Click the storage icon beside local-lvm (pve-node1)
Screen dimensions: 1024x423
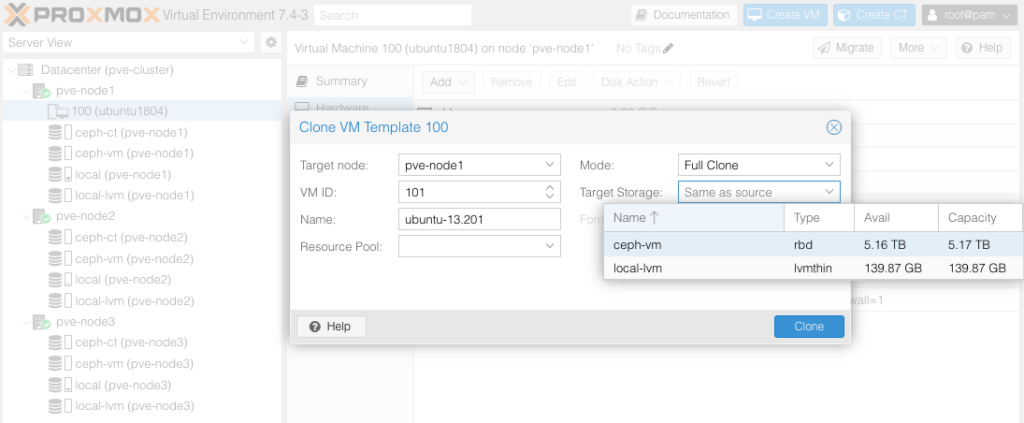60,195
